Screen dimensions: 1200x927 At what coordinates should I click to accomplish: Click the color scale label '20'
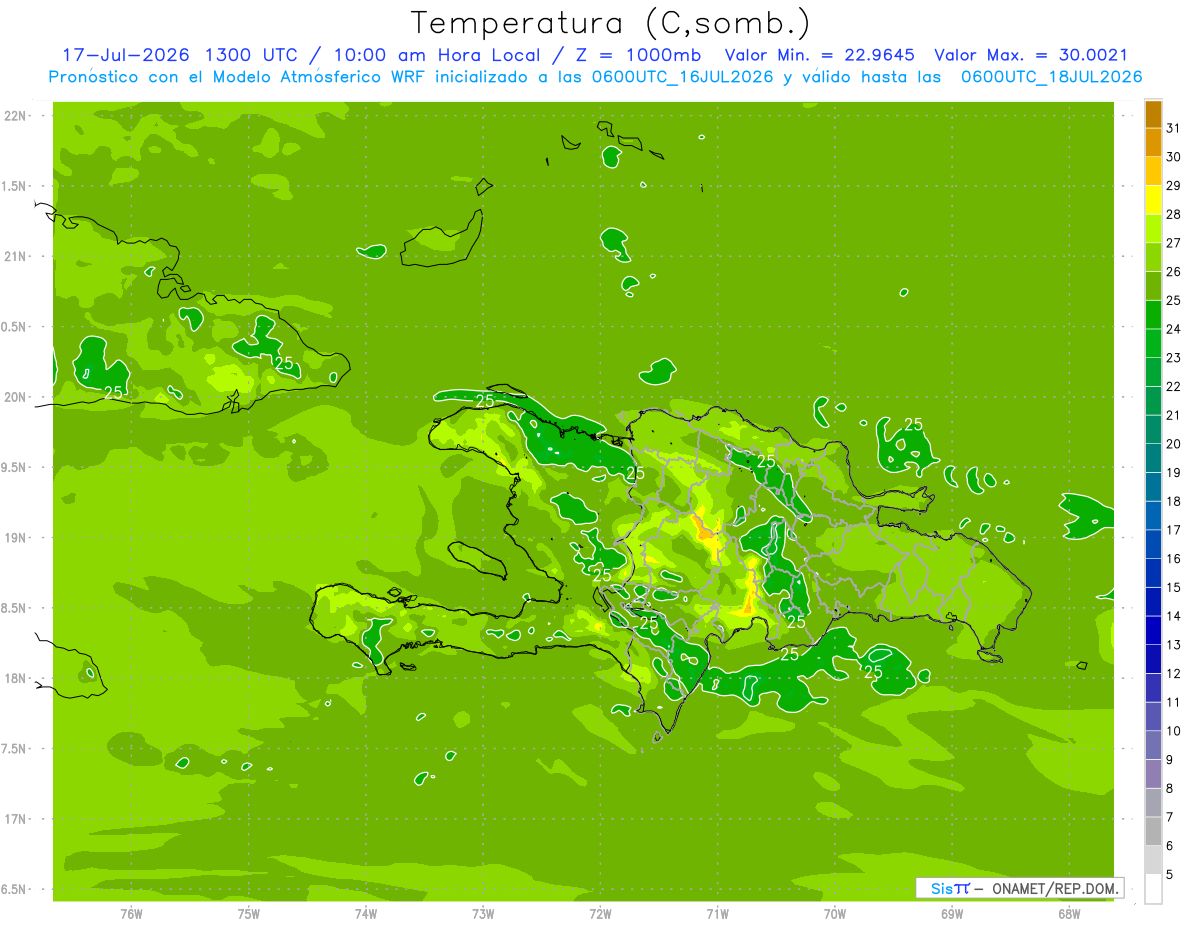click(x=1174, y=444)
